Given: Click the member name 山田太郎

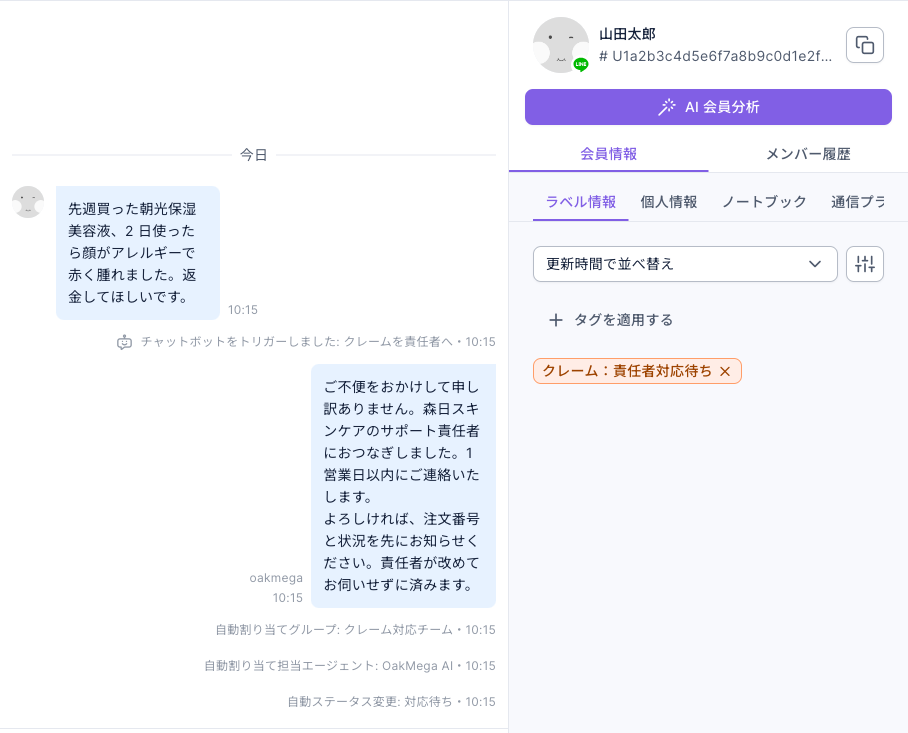Looking at the screenshot, I should pos(627,34).
